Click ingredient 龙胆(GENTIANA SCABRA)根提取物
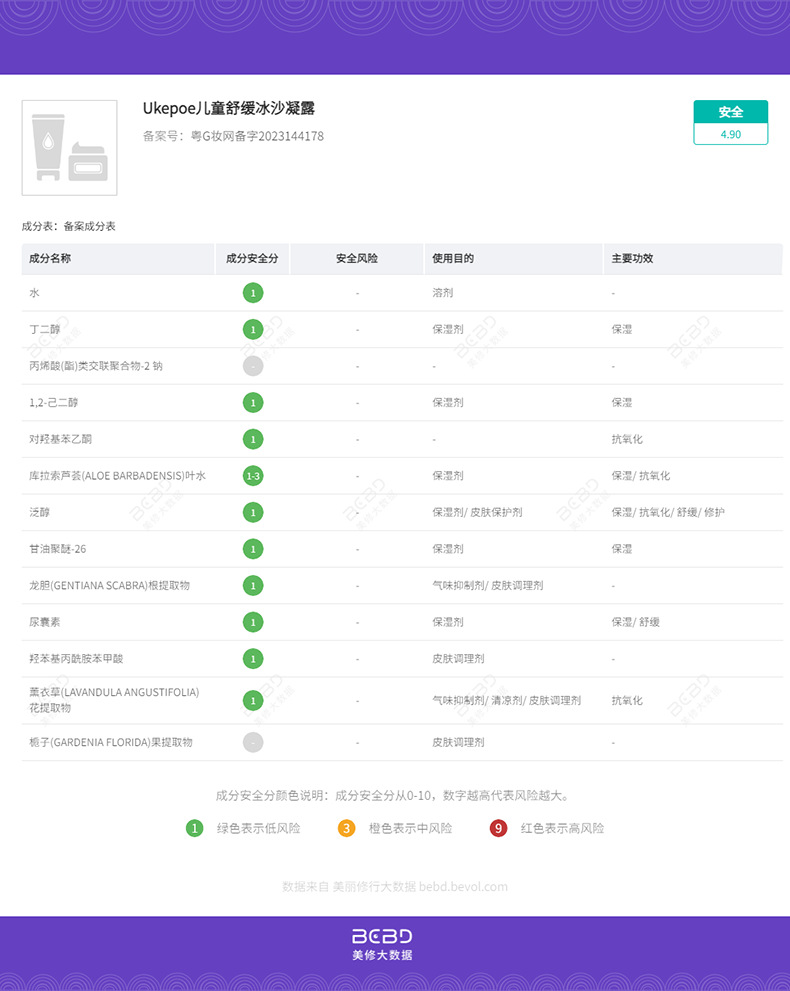Viewport: 790px width, 991px height. [109, 586]
